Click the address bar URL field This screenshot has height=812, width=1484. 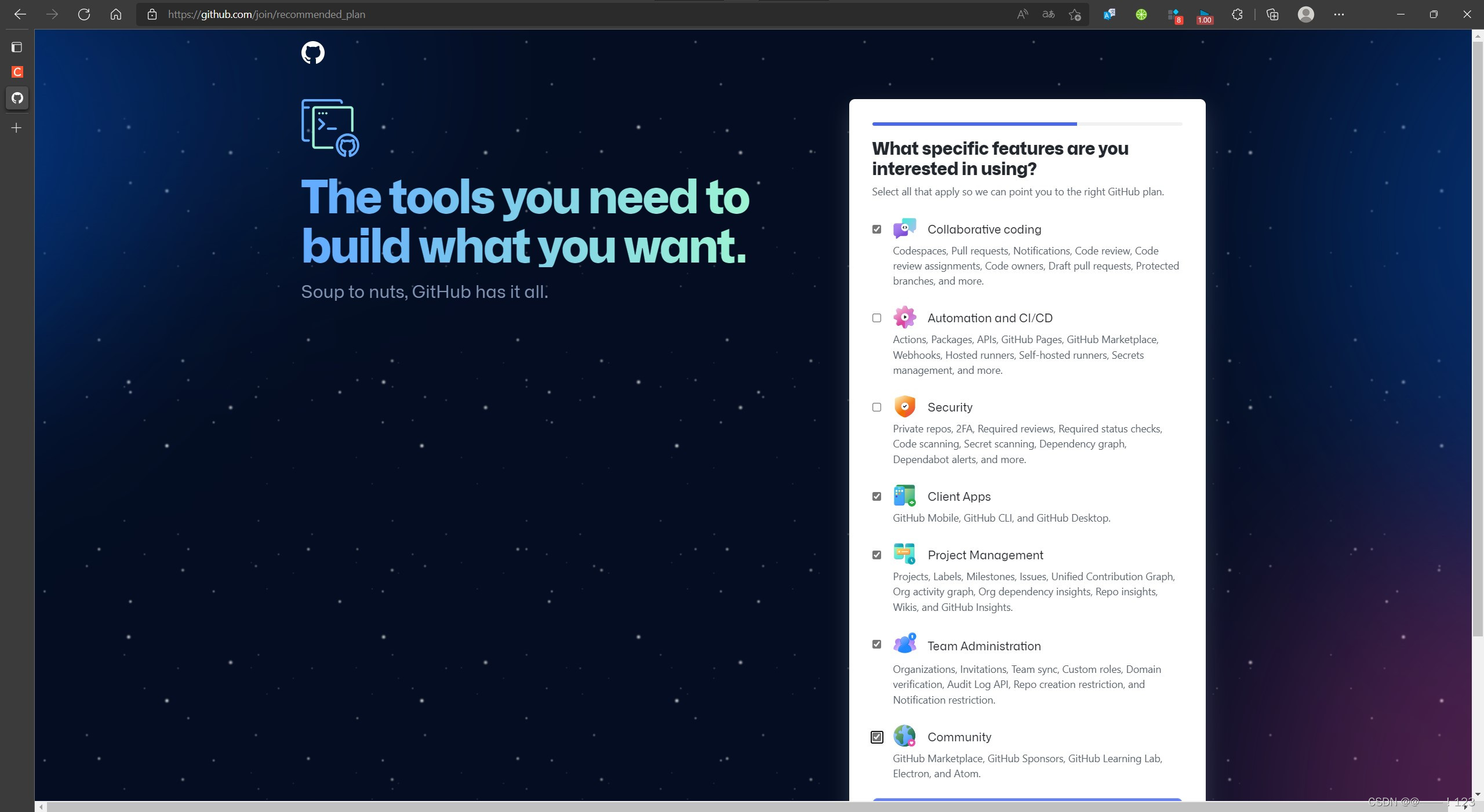pos(522,14)
